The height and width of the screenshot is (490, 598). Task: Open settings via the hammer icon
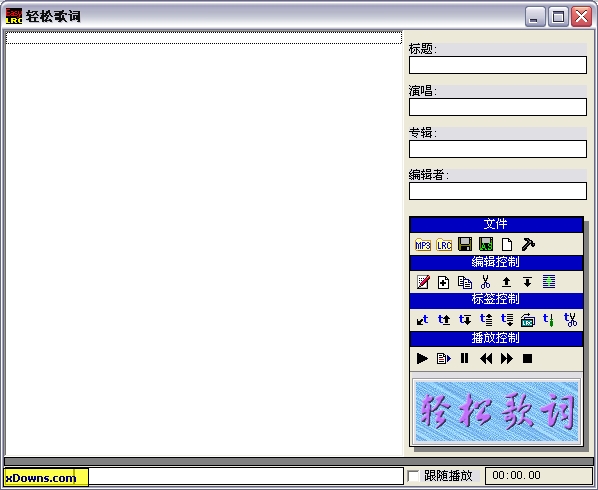point(528,244)
